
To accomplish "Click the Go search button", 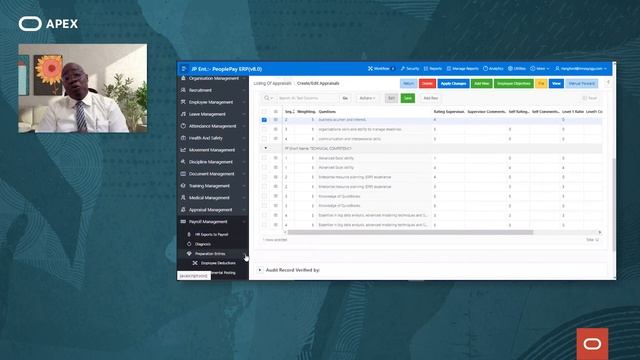I will click(x=345, y=98).
